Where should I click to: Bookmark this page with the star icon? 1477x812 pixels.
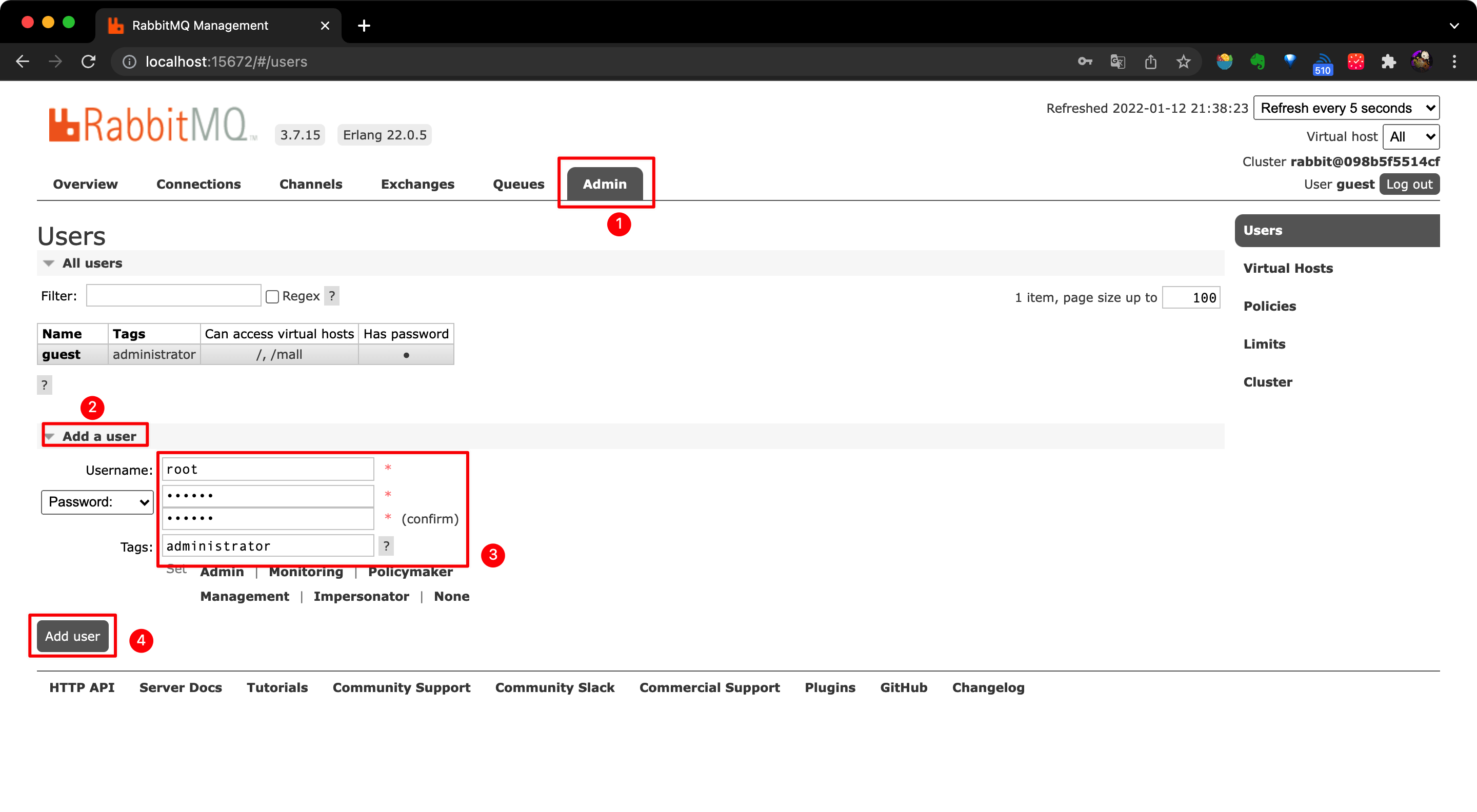point(1184,62)
